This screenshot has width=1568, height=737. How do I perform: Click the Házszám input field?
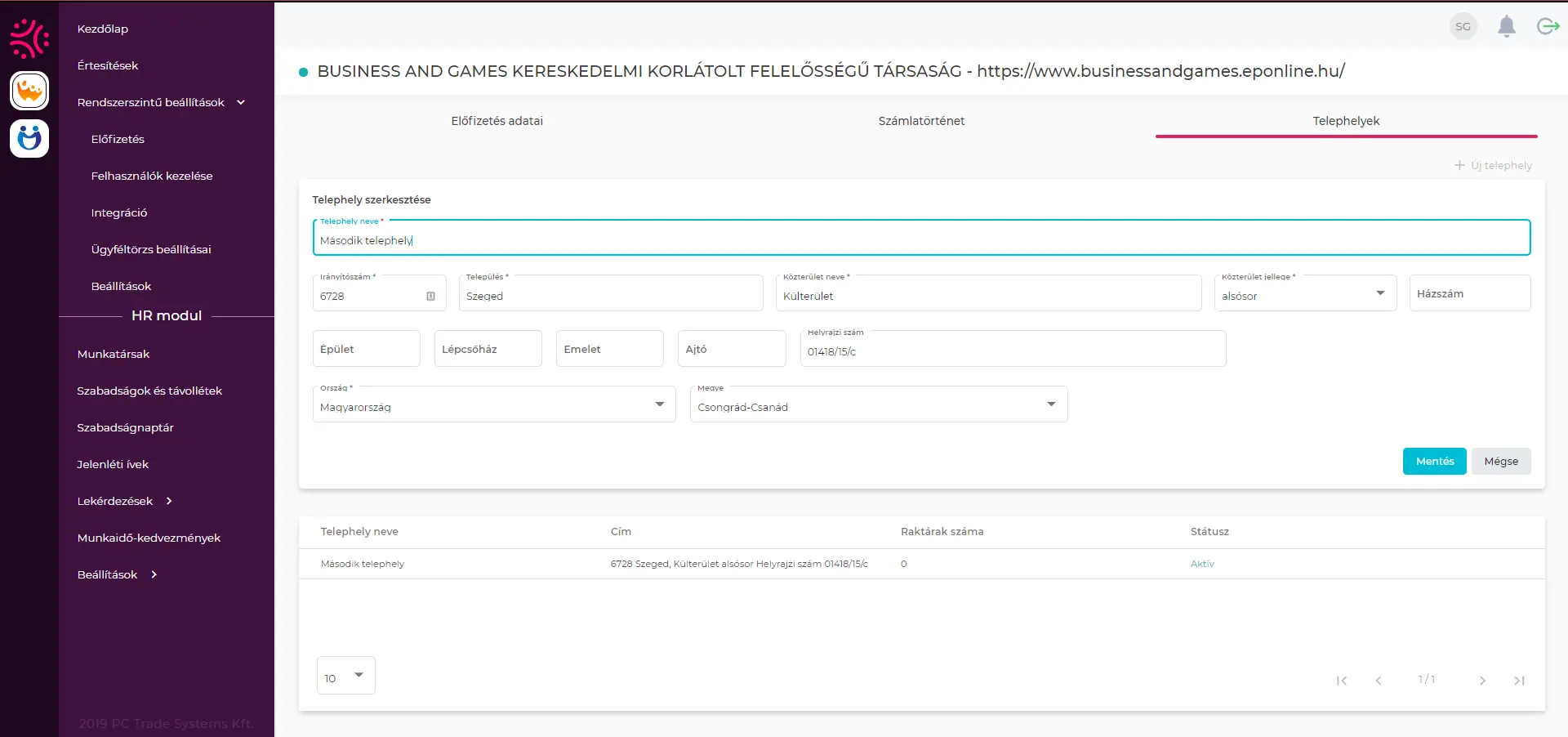[x=1469, y=294]
